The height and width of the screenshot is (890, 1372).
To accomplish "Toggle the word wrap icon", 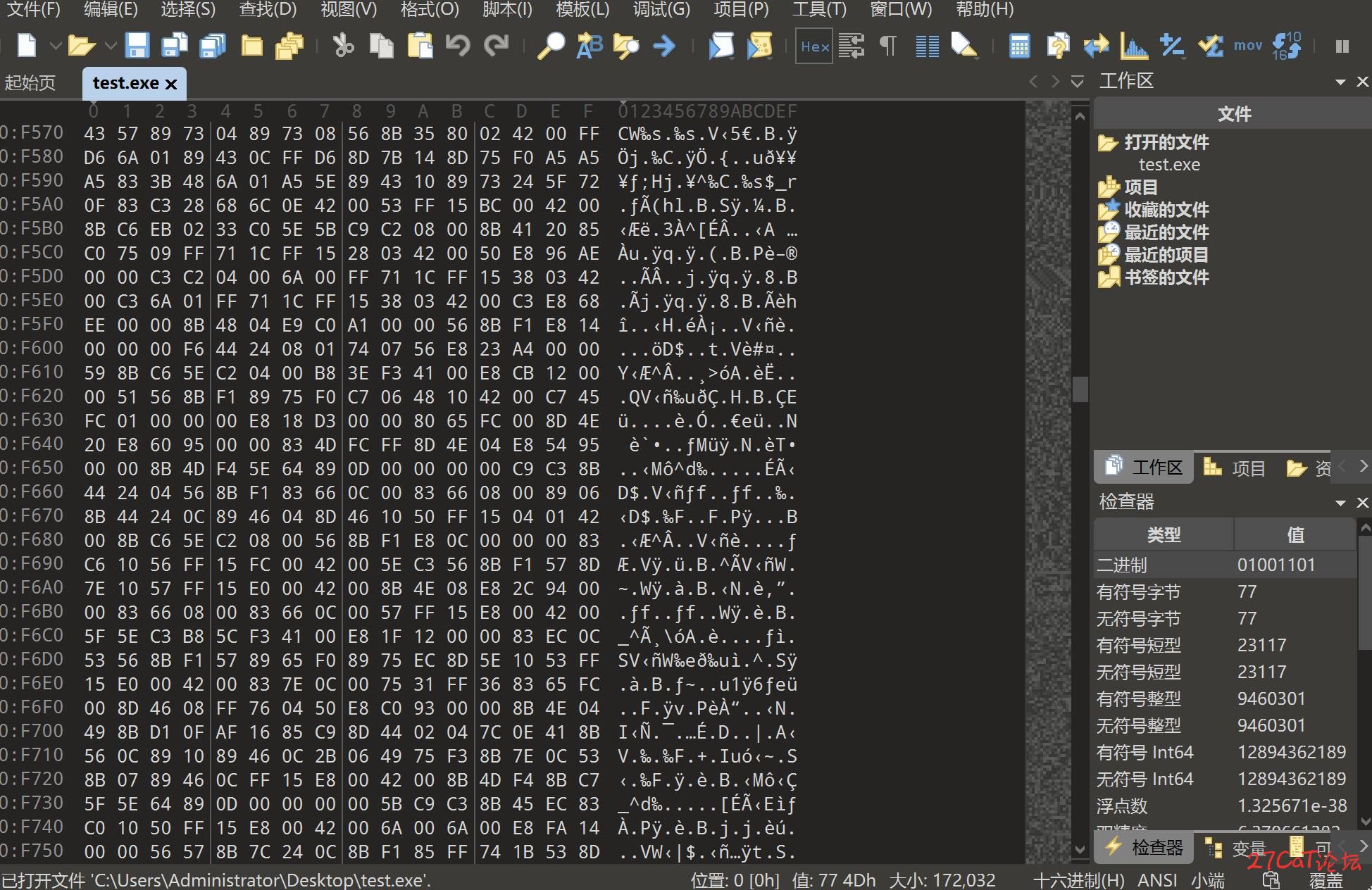I will point(852,46).
